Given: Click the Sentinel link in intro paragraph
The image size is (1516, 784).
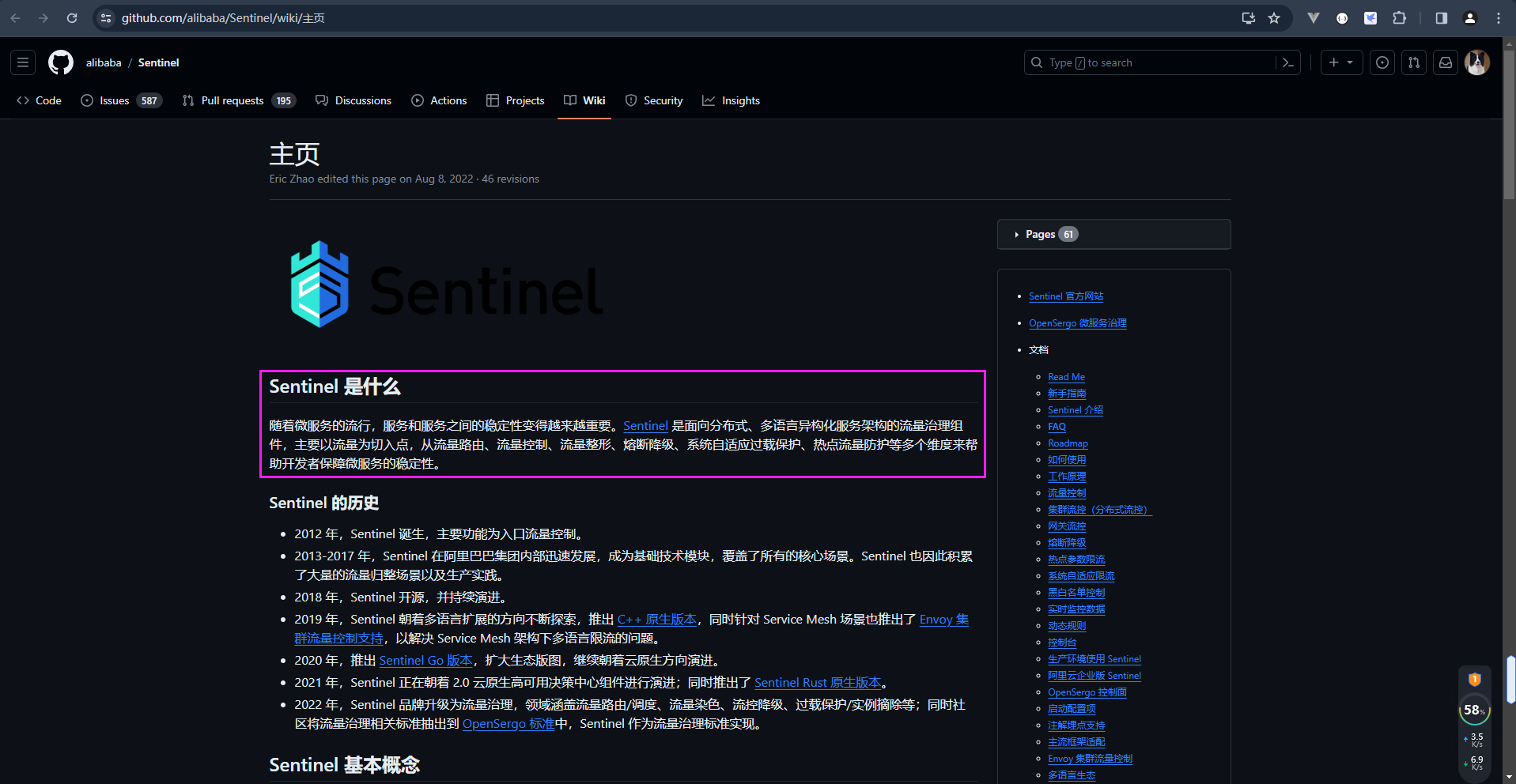Looking at the screenshot, I should 645,426.
